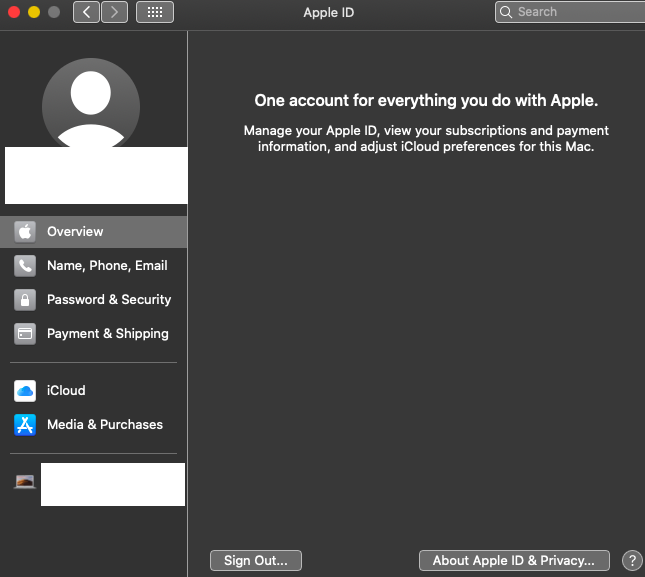The width and height of the screenshot is (645, 577).
Task: Close the window with the red button
Action: (x=14, y=12)
